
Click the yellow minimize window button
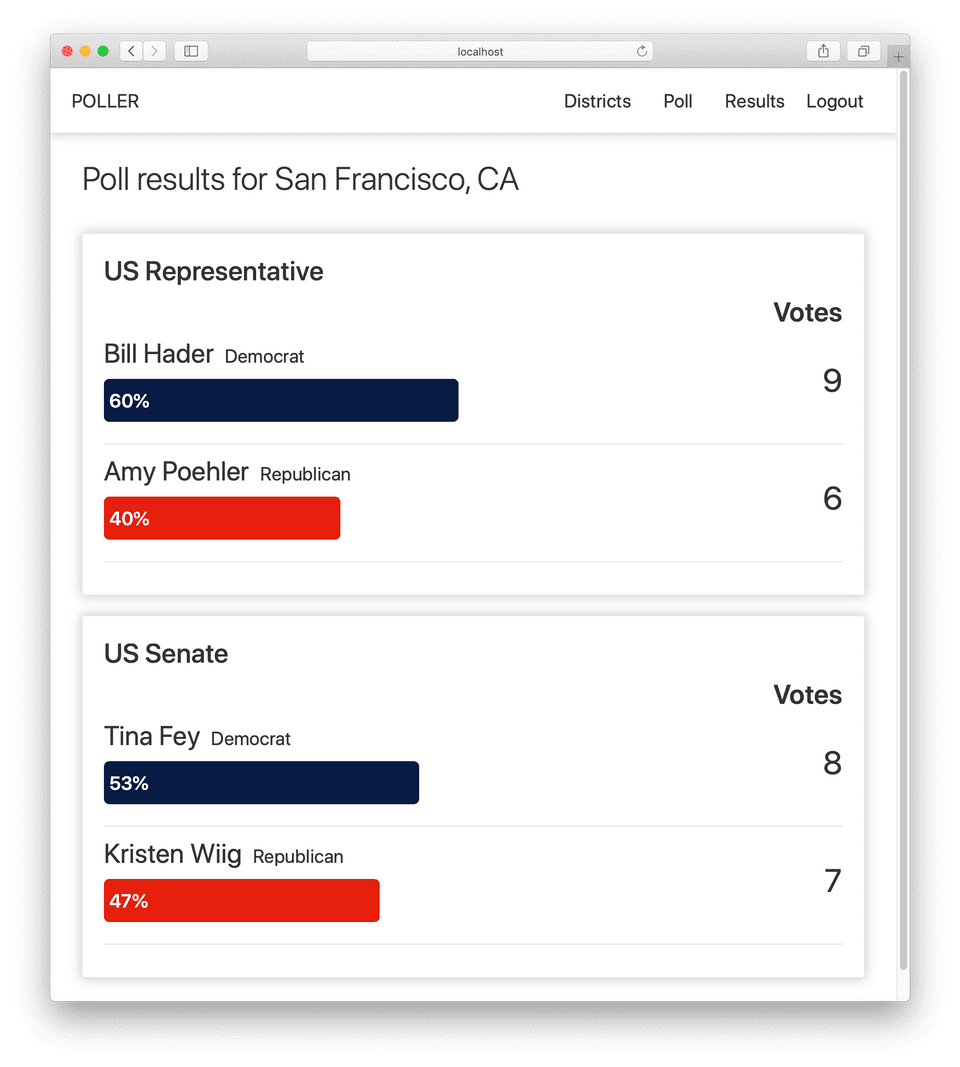[x=85, y=51]
